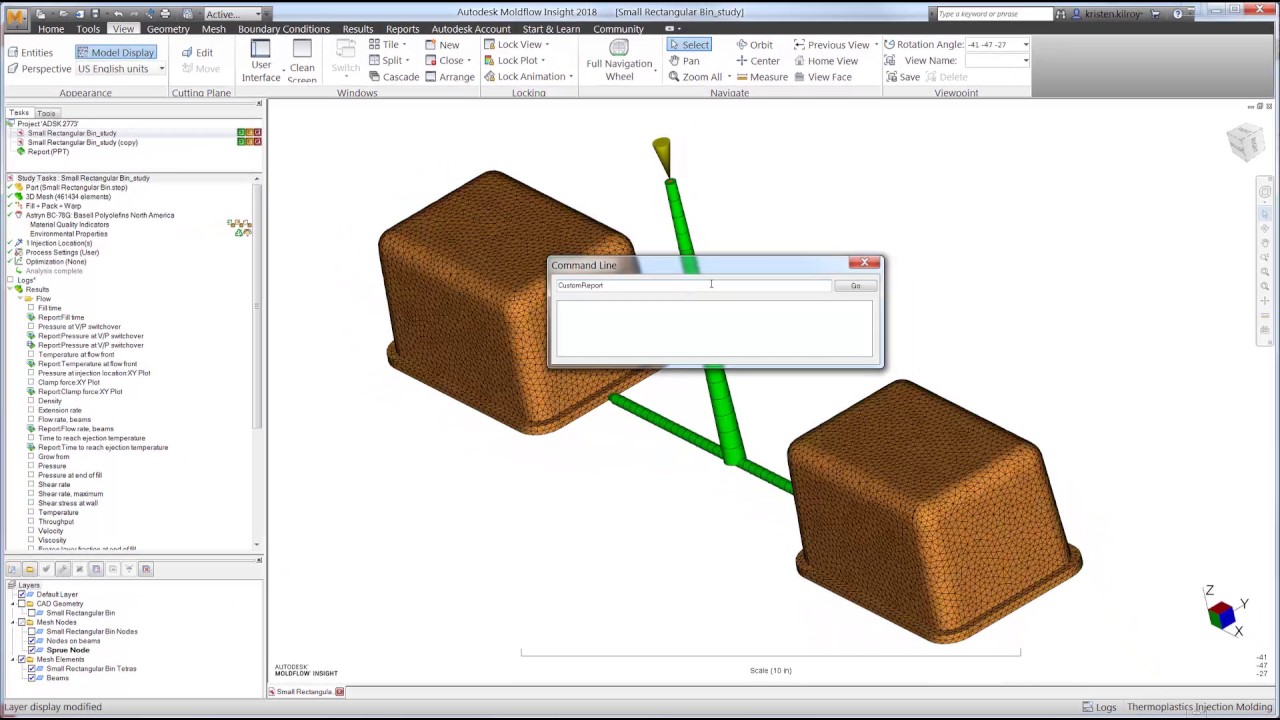Click the Command Line text field
The width and height of the screenshot is (1280, 720).
694,286
